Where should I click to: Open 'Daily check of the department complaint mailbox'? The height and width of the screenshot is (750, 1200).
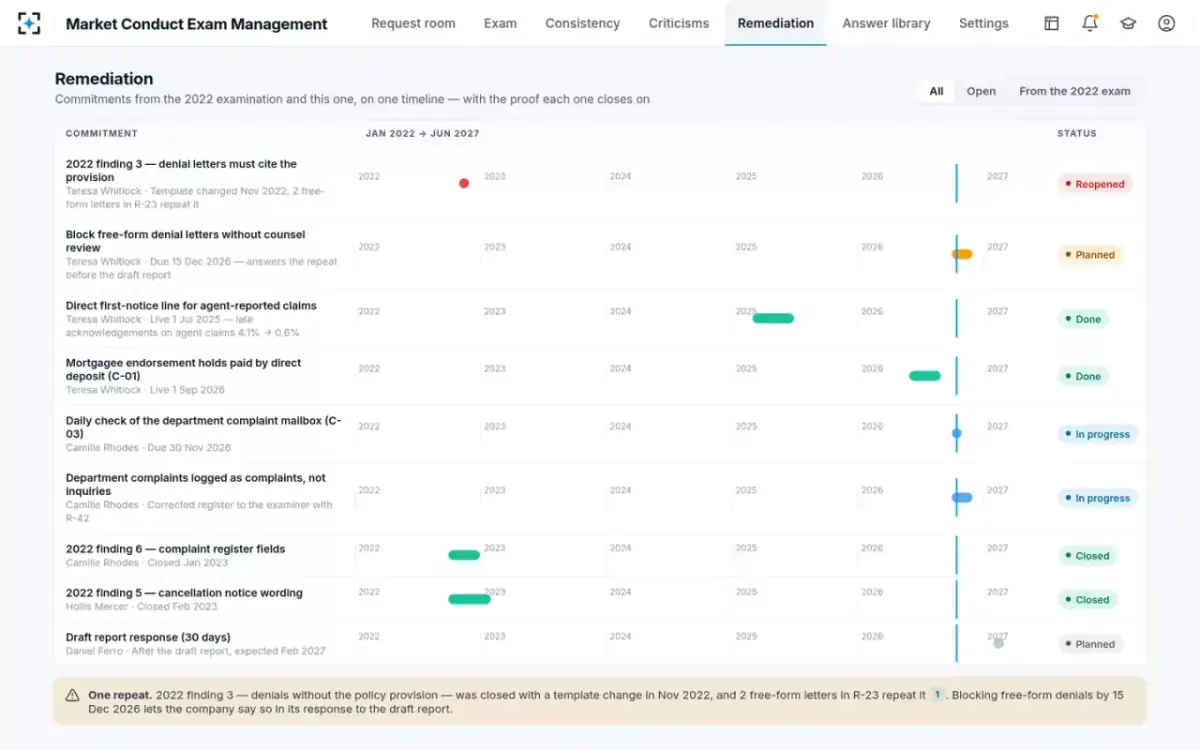[x=204, y=427]
